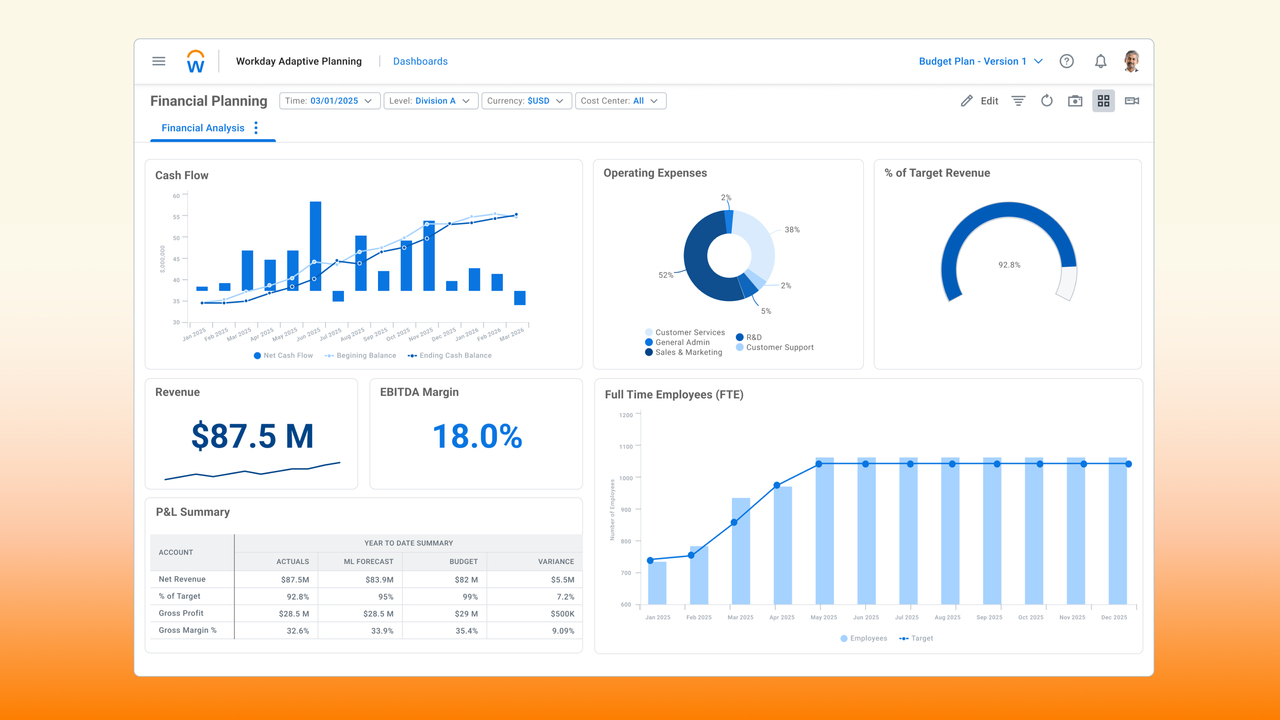Refresh the dashboard data
The image size is (1280, 720).
[x=1046, y=100]
